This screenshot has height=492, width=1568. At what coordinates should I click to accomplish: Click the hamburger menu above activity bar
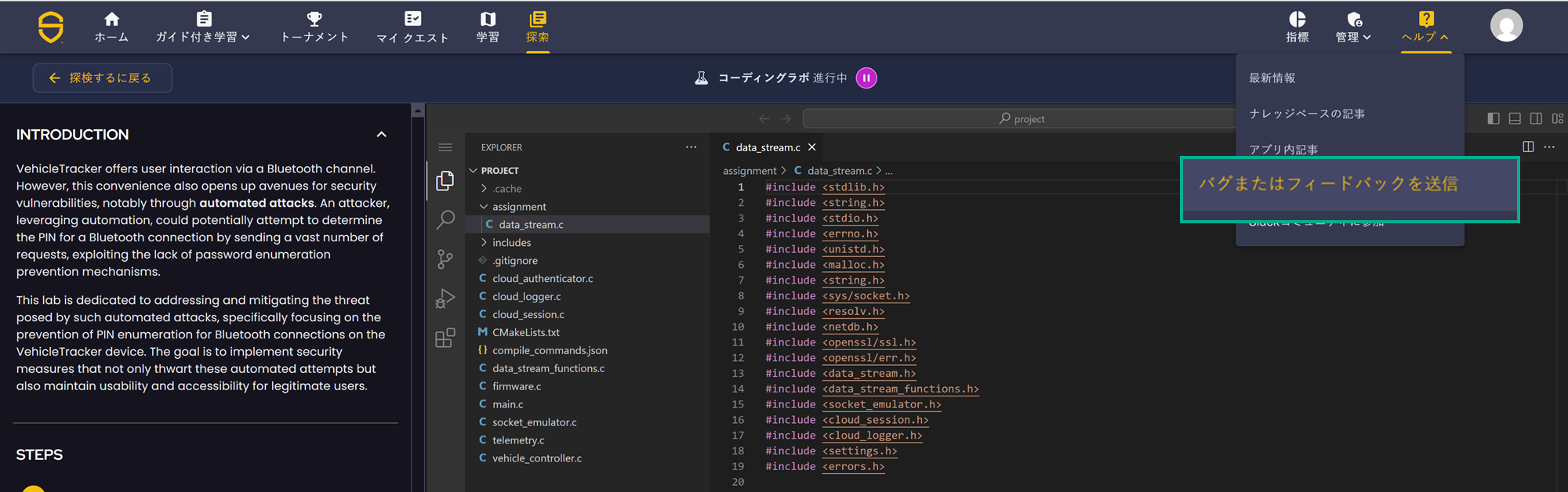point(445,147)
